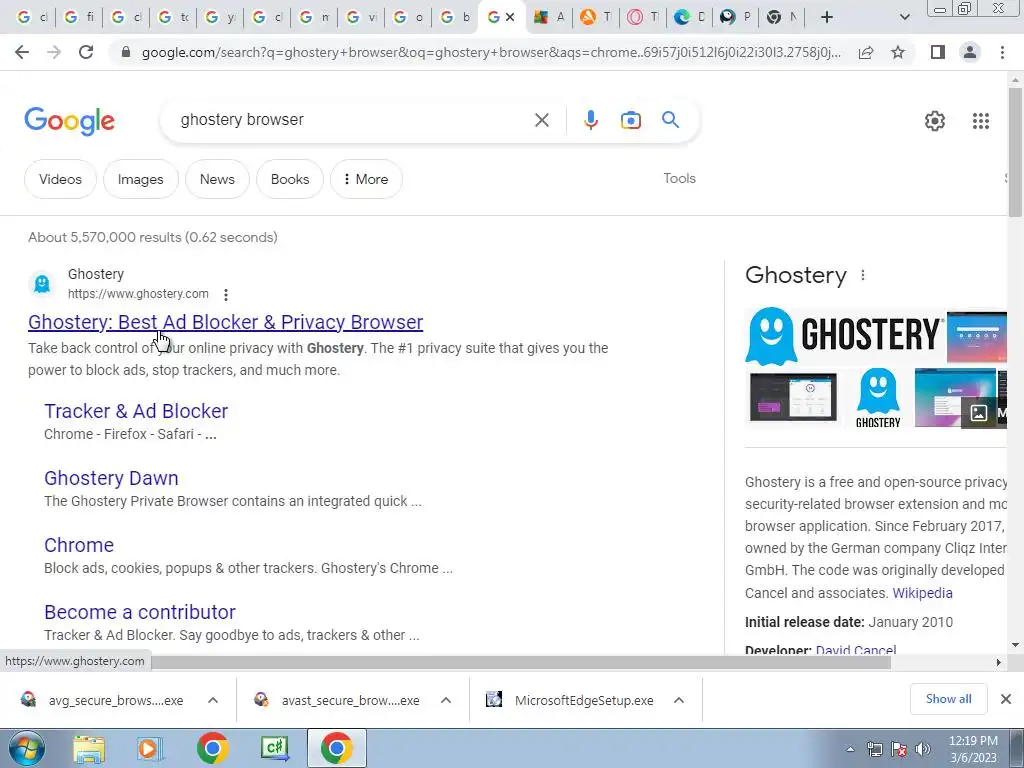This screenshot has height=768, width=1024.
Task: Filter results by Videos
Action: pos(60,179)
